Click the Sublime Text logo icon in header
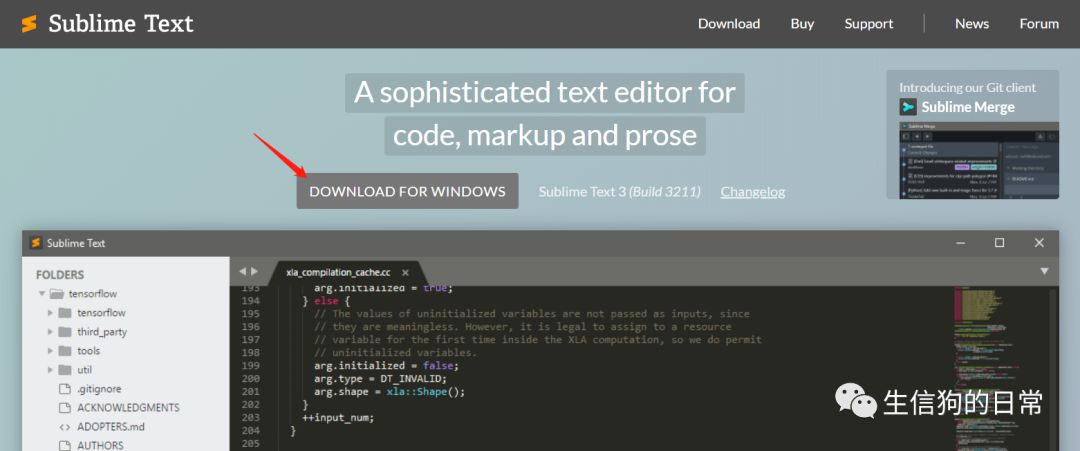The height and width of the screenshot is (451, 1080). 29,24
